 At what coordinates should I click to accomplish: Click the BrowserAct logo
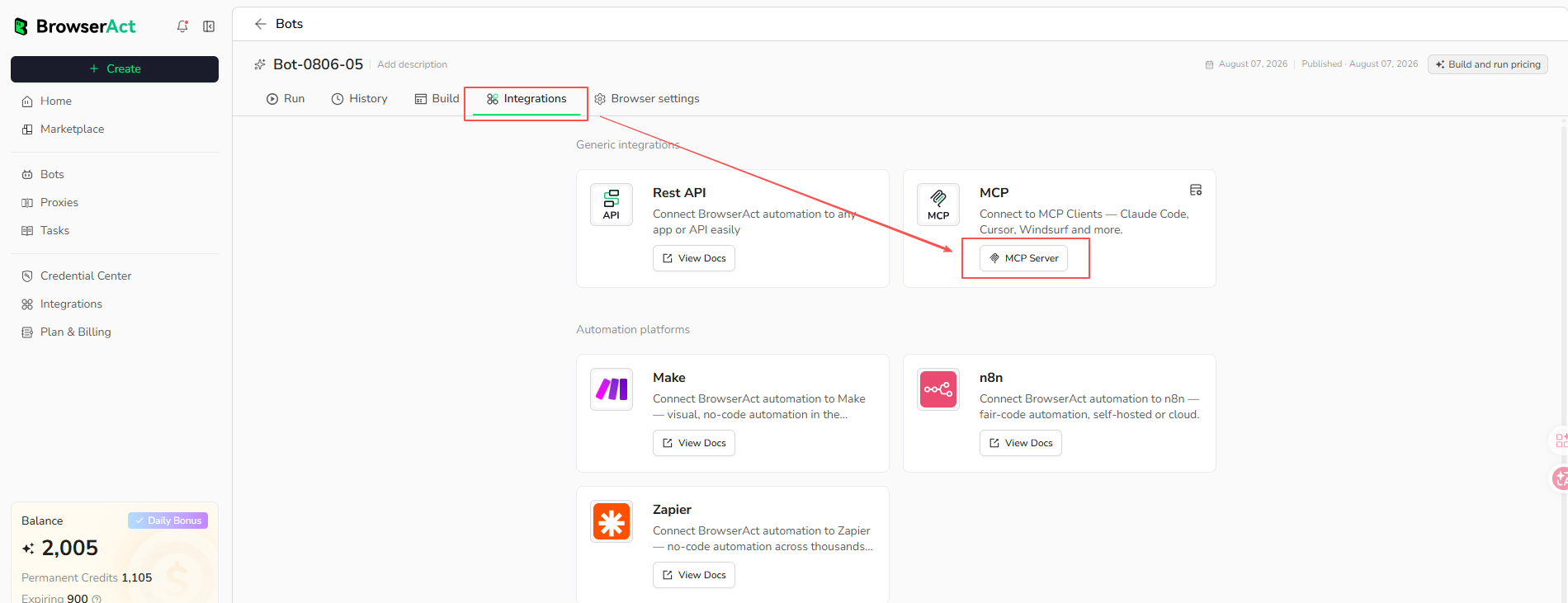(75, 26)
